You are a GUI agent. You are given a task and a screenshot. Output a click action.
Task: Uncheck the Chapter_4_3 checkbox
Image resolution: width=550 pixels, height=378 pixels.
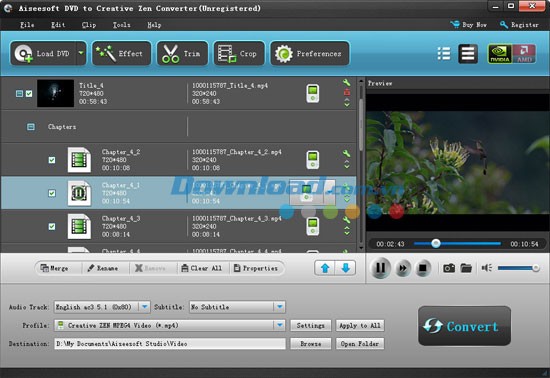coord(52,227)
